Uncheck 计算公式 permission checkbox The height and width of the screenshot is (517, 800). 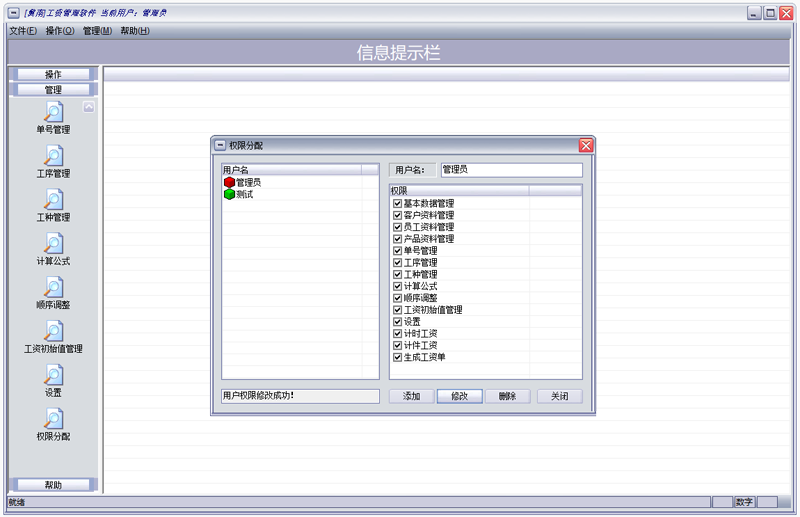pos(397,286)
